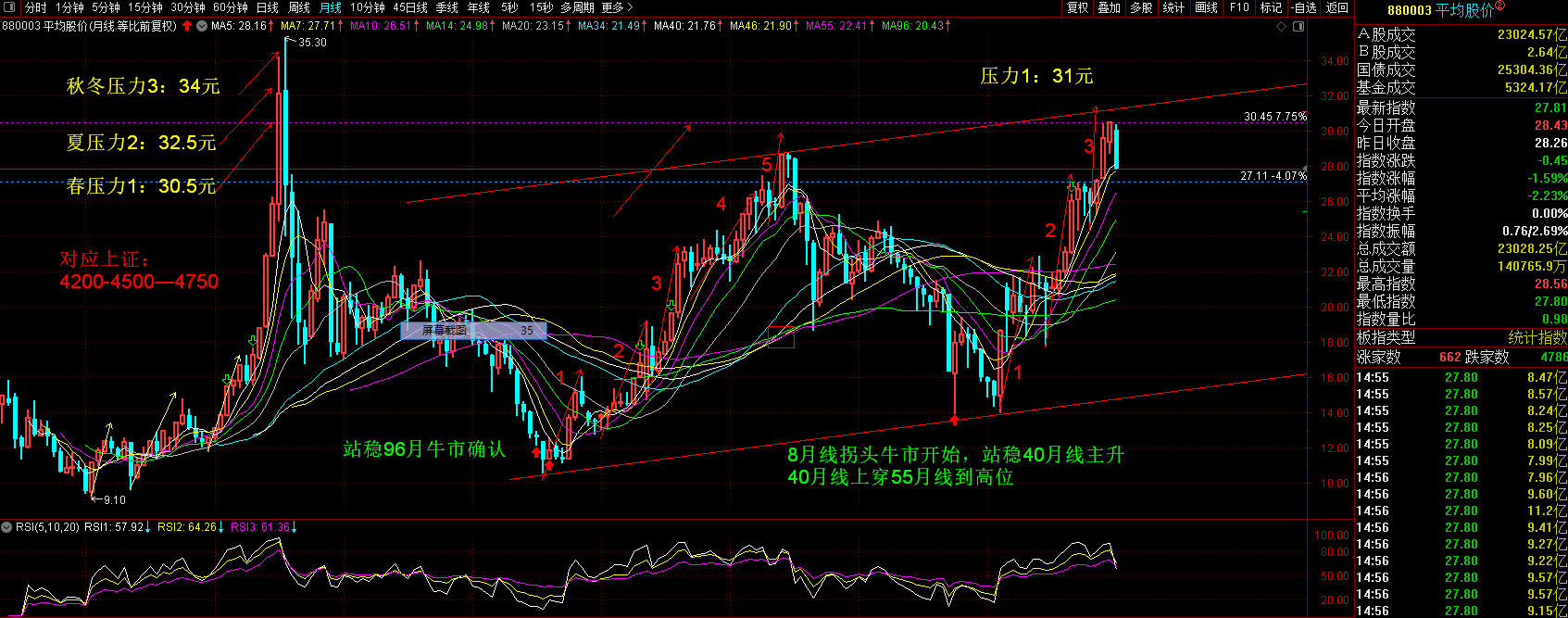1568x618 pixels.
Task: Remove from watchlist via -自选
Action: click(x=1304, y=7)
